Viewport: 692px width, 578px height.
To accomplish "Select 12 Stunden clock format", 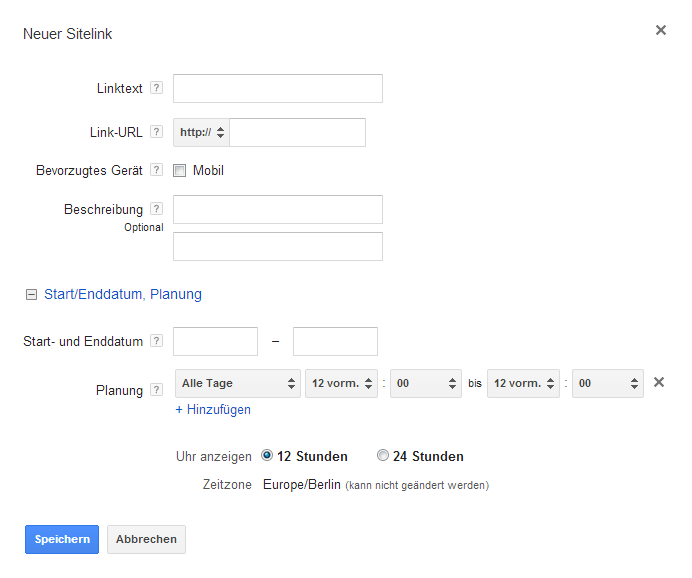I will coord(267,456).
